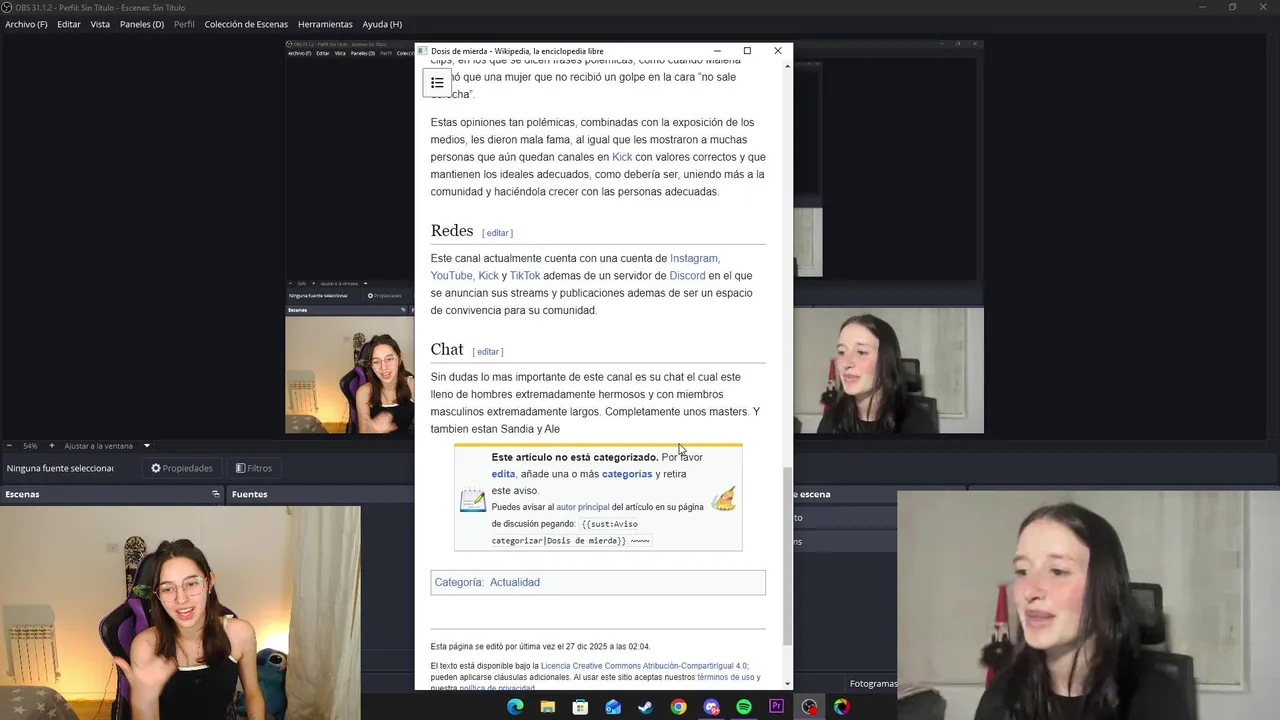Click the Wikipedia window vertical scrollbar thumb
This screenshot has height=720, width=1280.
pyautogui.click(x=787, y=557)
